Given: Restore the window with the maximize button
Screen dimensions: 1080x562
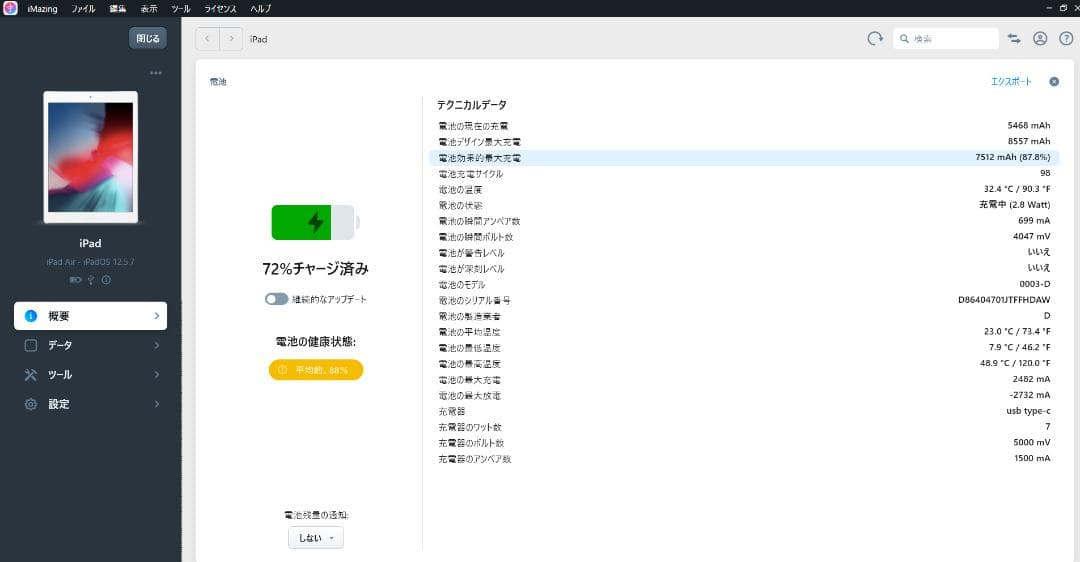Looking at the screenshot, I should click(x=1063, y=8).
